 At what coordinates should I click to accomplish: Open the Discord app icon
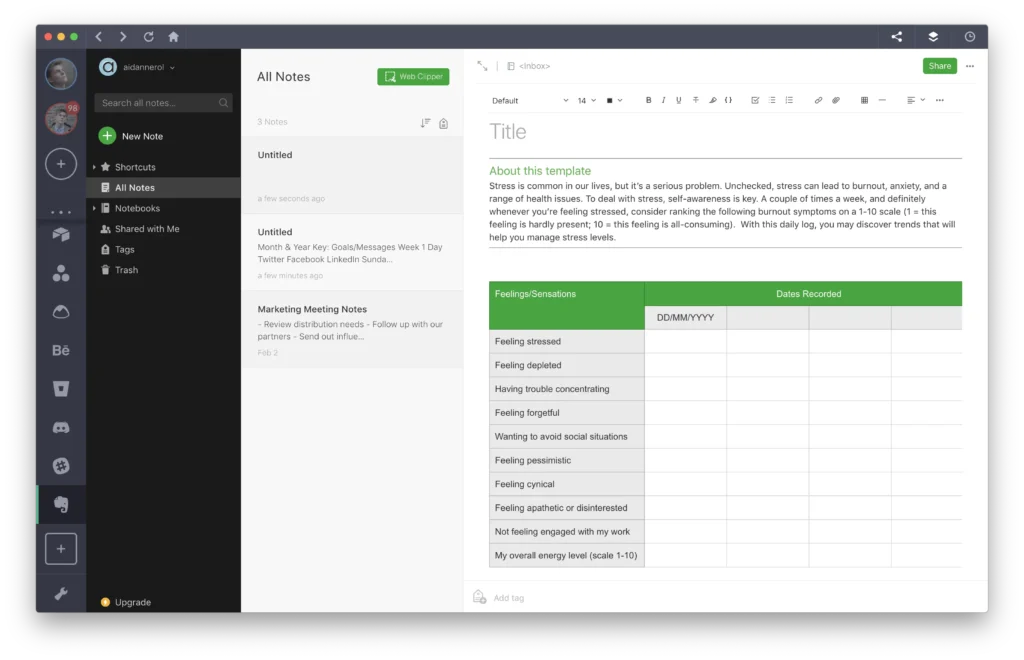(x=61, y=428)
